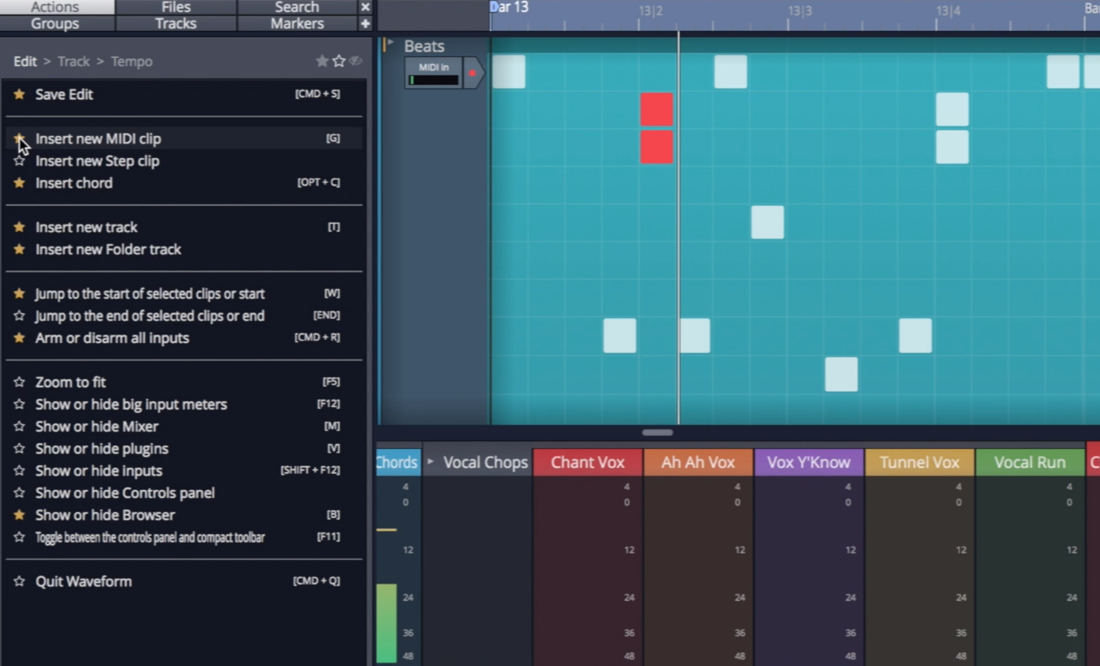The width and height of the screenshot is (1100, 666).
Task: Open the Groups tab
Action: pos(55,23)
